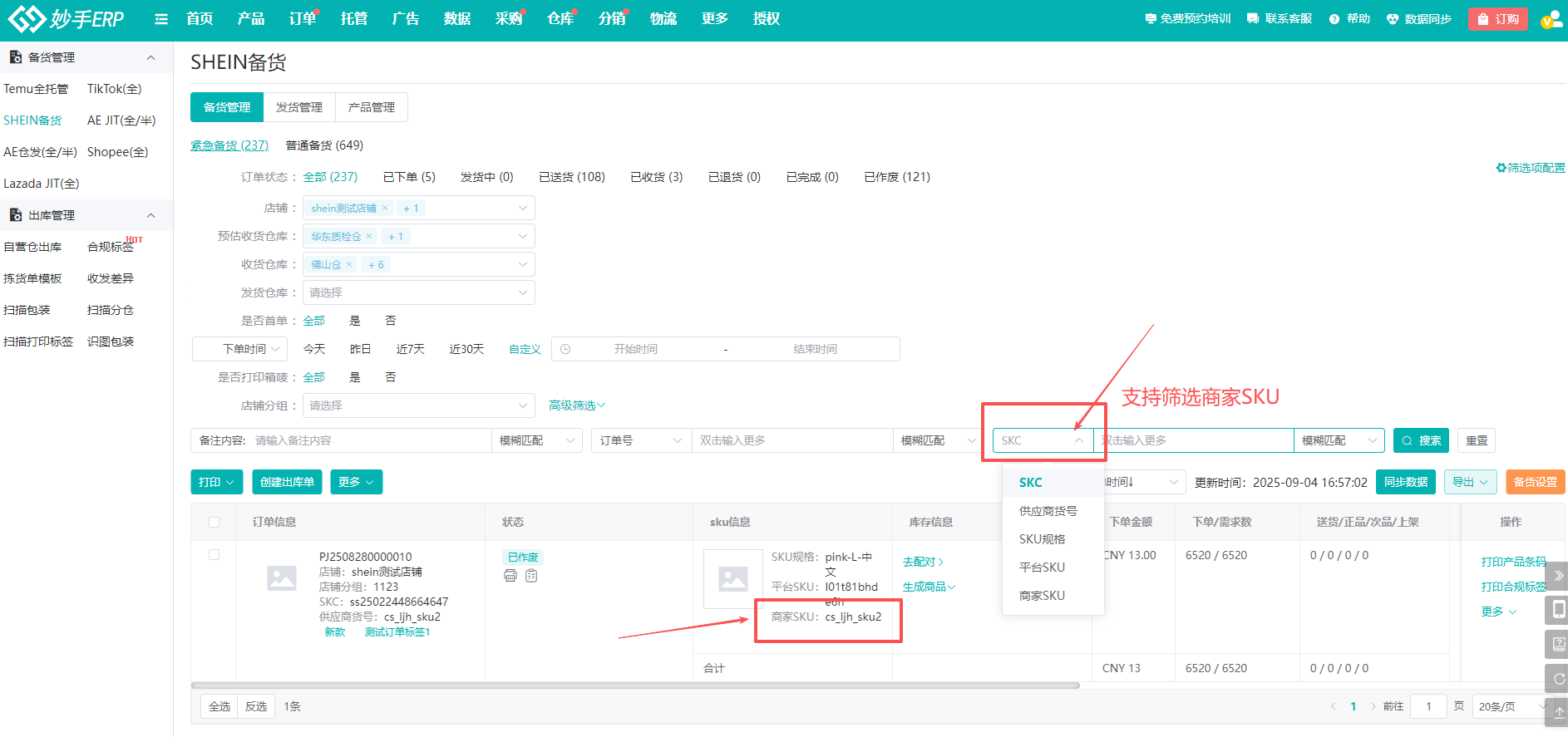Select 今天 time range option
The image size is (1568, 737).
[x=314, y=349]
